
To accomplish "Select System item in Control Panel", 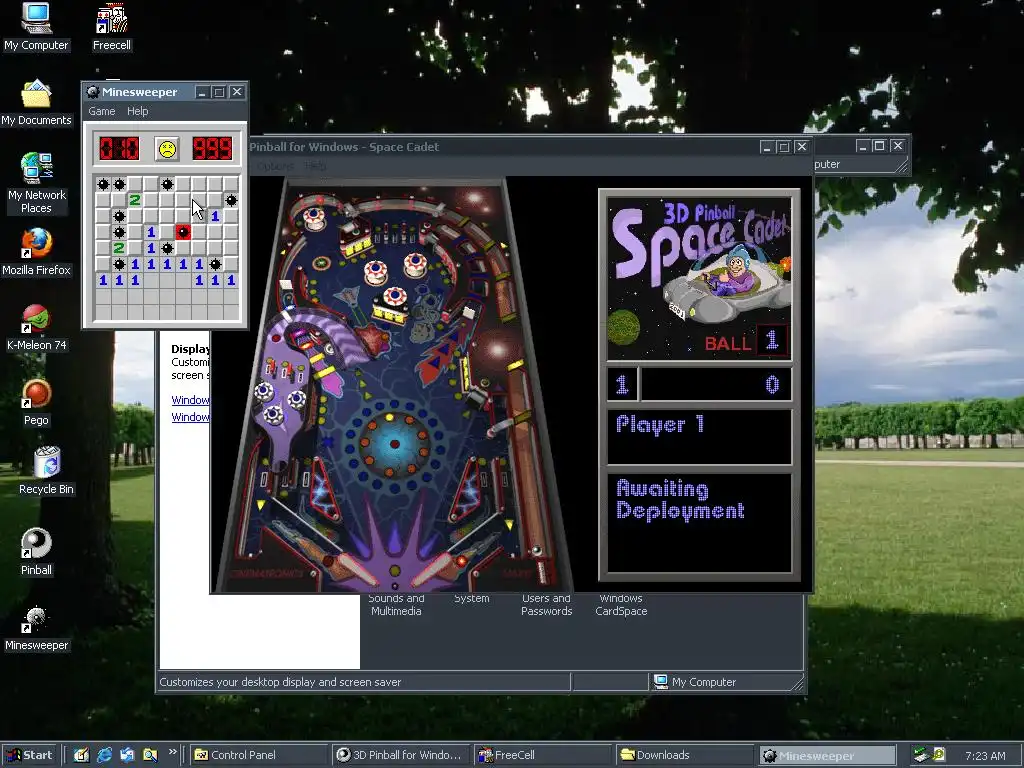I will [x=472, y=598].
